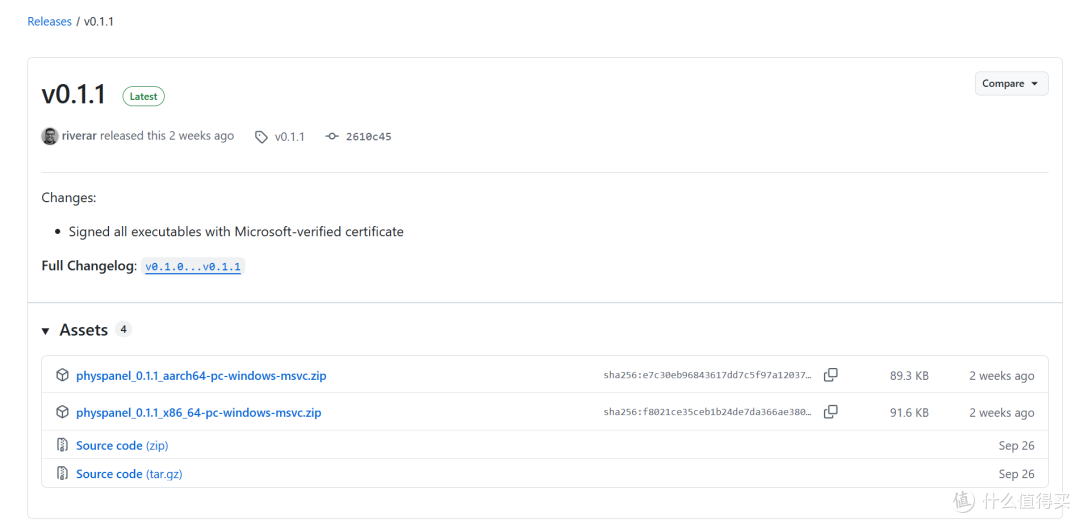Click riverar's profile avatar

pyautogui.click(x=50, y=136)
